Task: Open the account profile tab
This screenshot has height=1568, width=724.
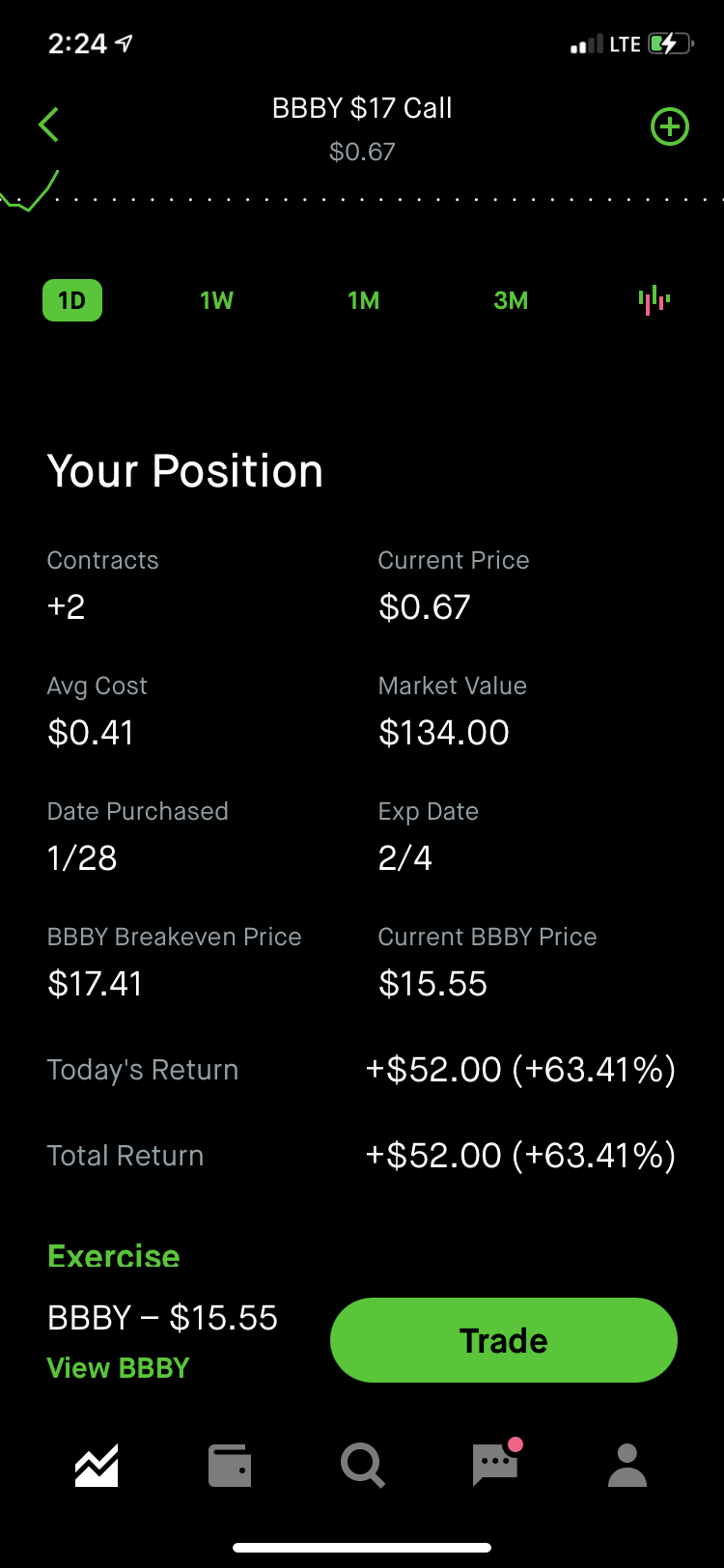Action: point(627,1465)
